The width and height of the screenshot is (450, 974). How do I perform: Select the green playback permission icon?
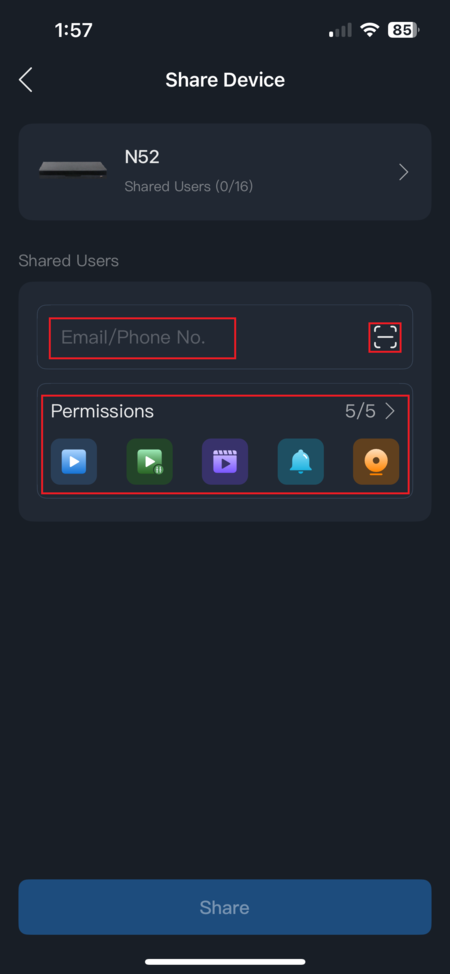tap(150, 462)
